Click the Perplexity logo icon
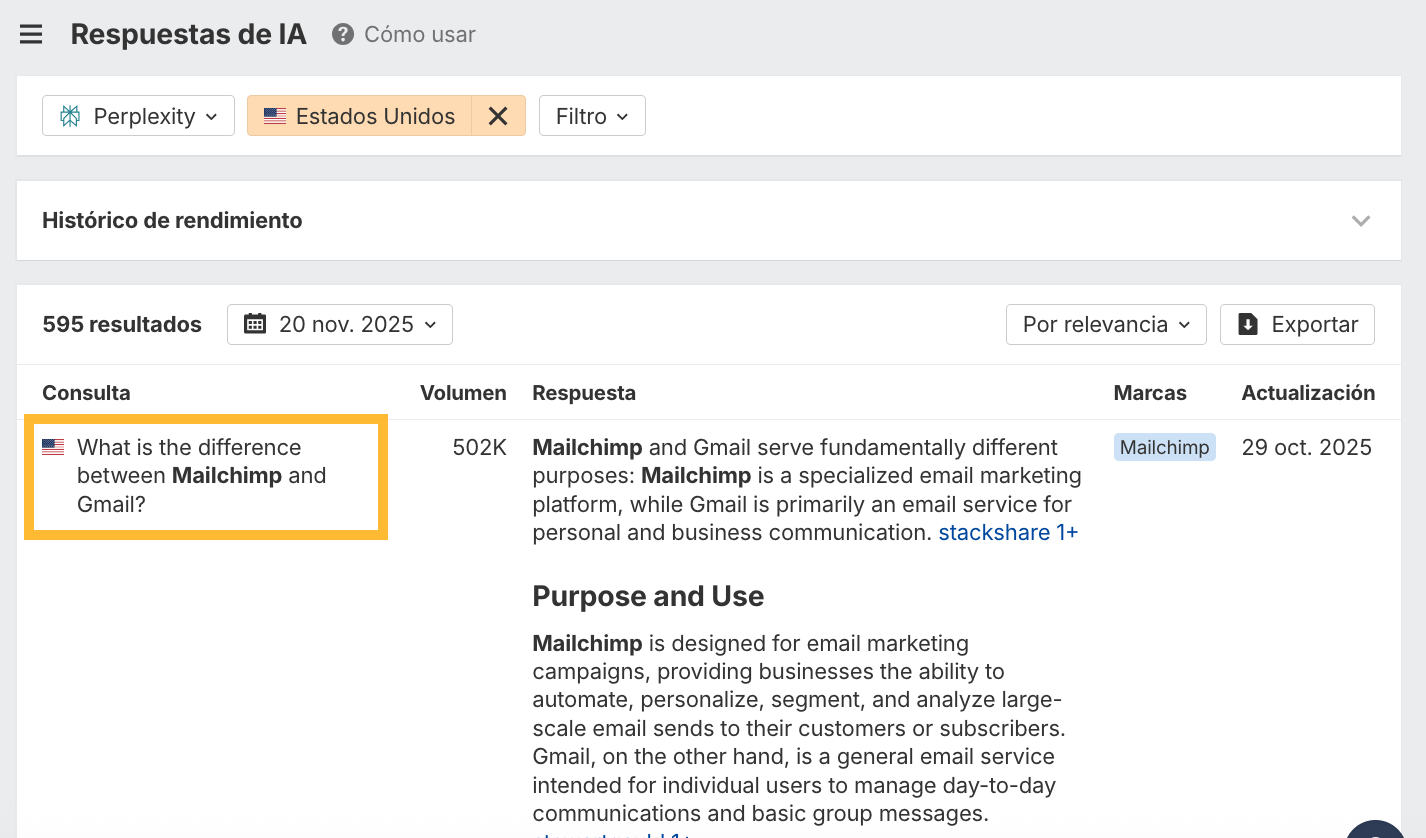Screen dimensions: 1426x838 [x=70, y=116]
